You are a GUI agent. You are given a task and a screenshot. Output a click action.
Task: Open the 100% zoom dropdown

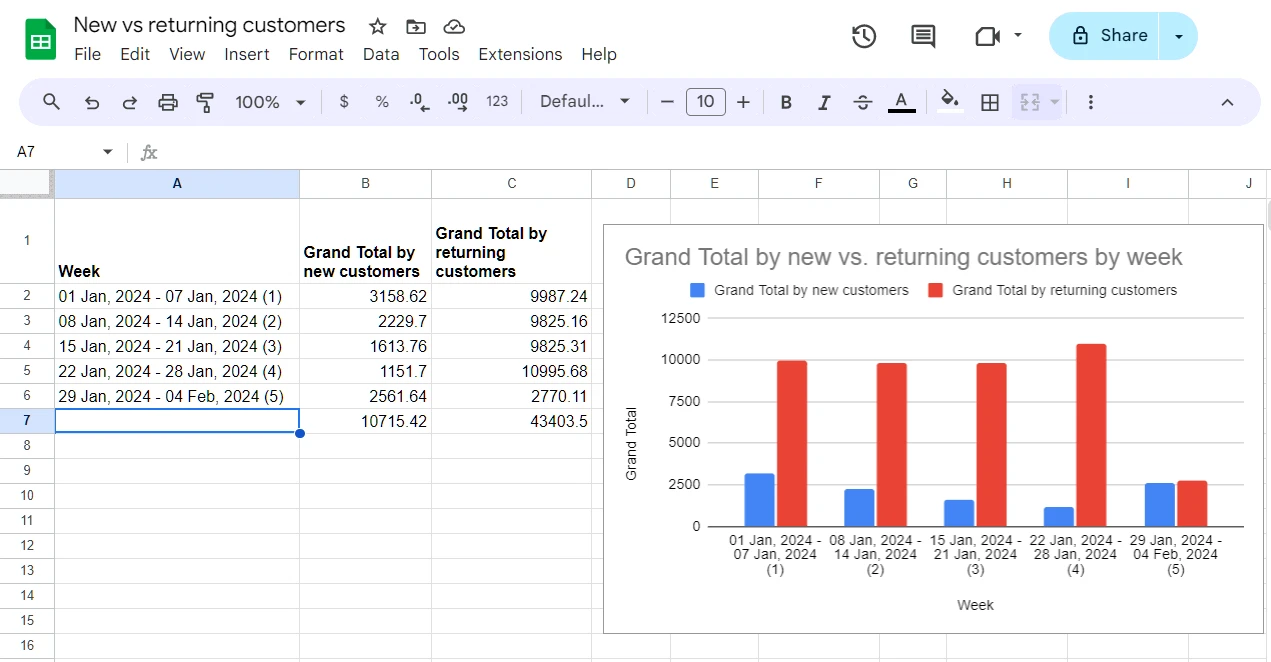270,102
